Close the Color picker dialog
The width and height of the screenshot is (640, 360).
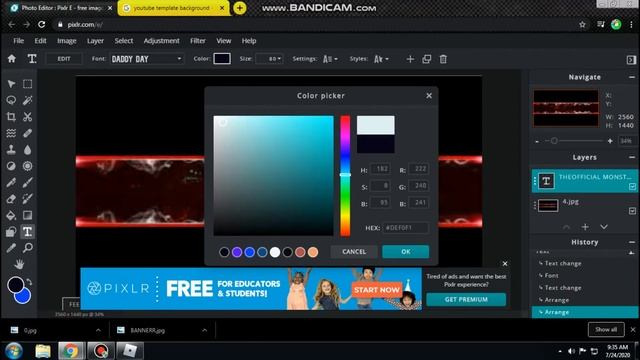coord(429,96)
